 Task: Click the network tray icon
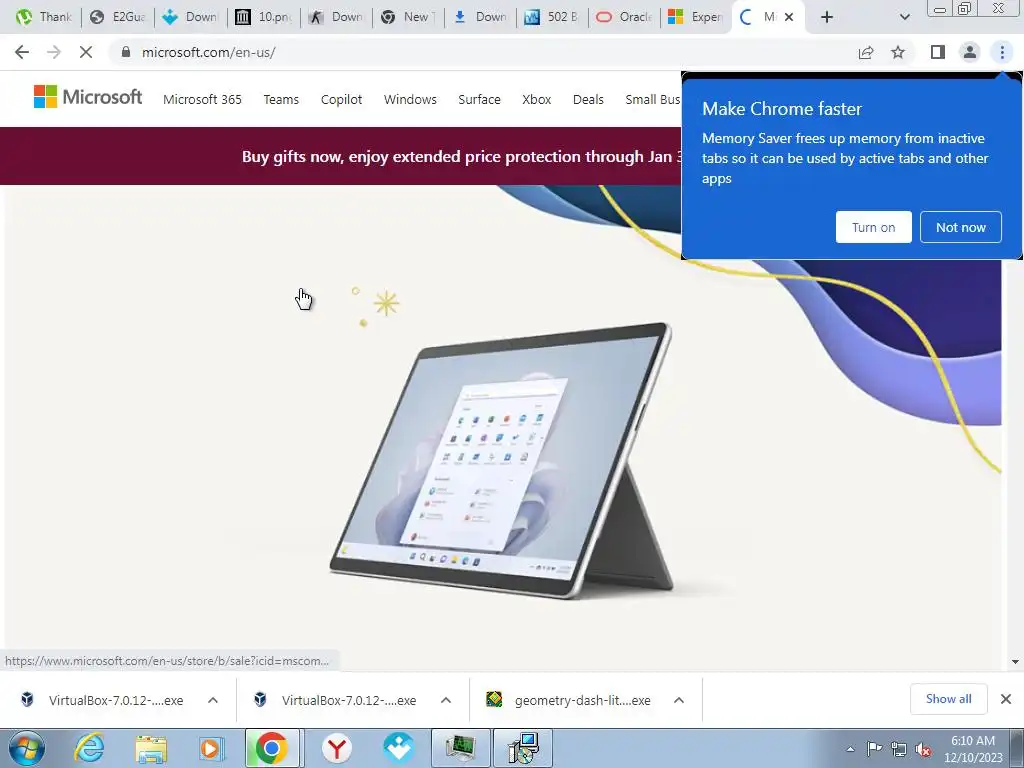899,749
